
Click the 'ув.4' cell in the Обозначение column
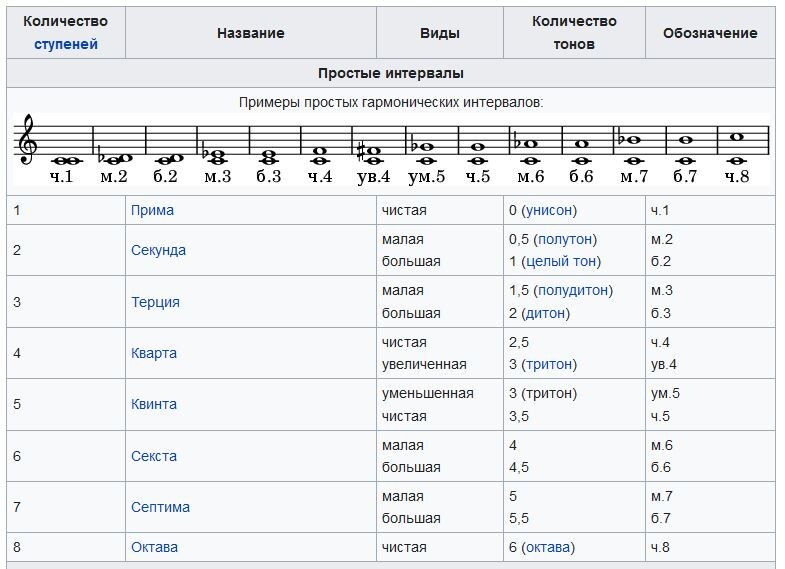(x=664, y=365)
